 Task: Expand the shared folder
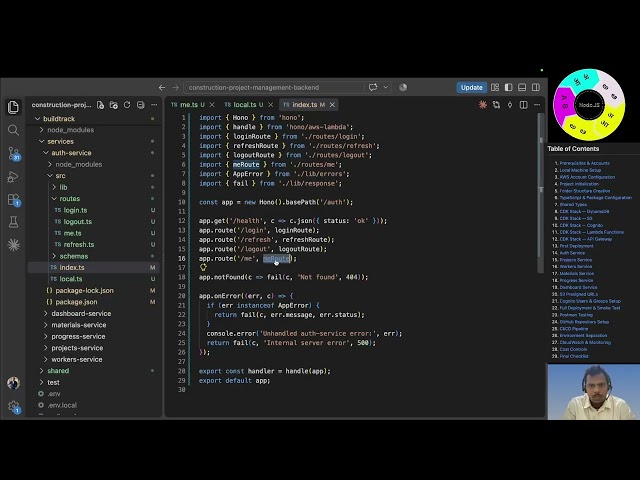42,371
